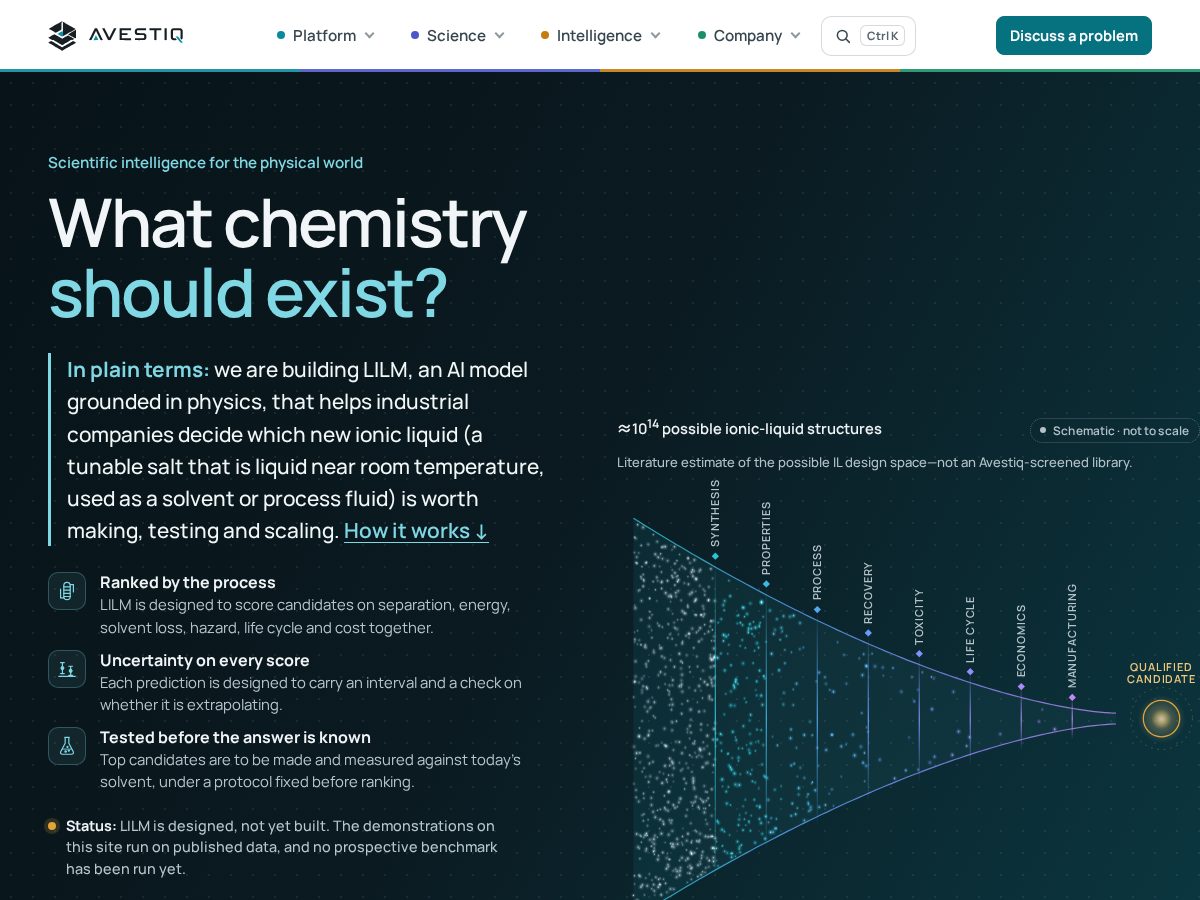This screenshot has width=1200, height=900.
Task: Expand the Science chevron arrow
Action: click(x=499, y=36)
